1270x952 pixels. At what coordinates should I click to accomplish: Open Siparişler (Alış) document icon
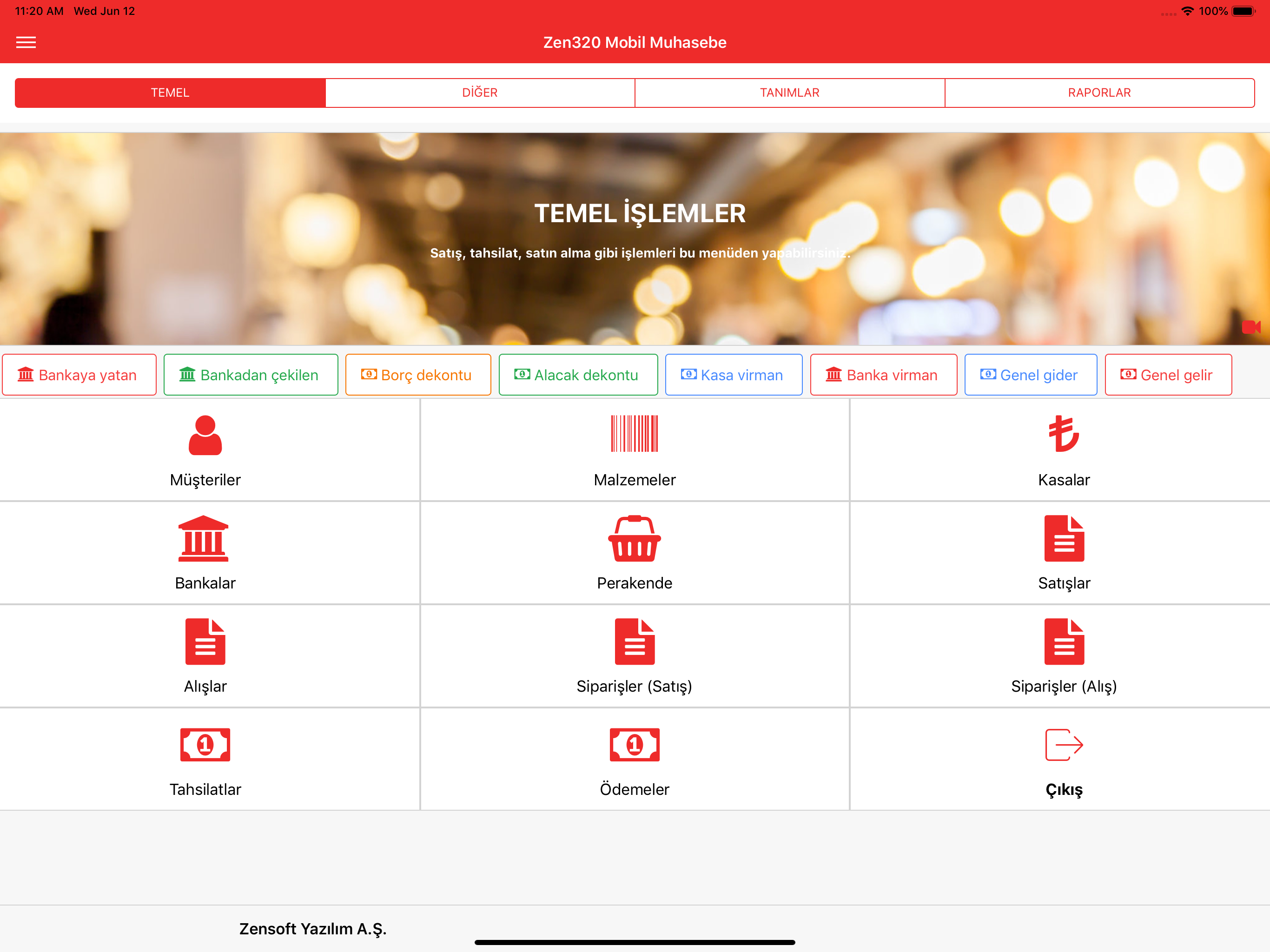pos(1064,641)
